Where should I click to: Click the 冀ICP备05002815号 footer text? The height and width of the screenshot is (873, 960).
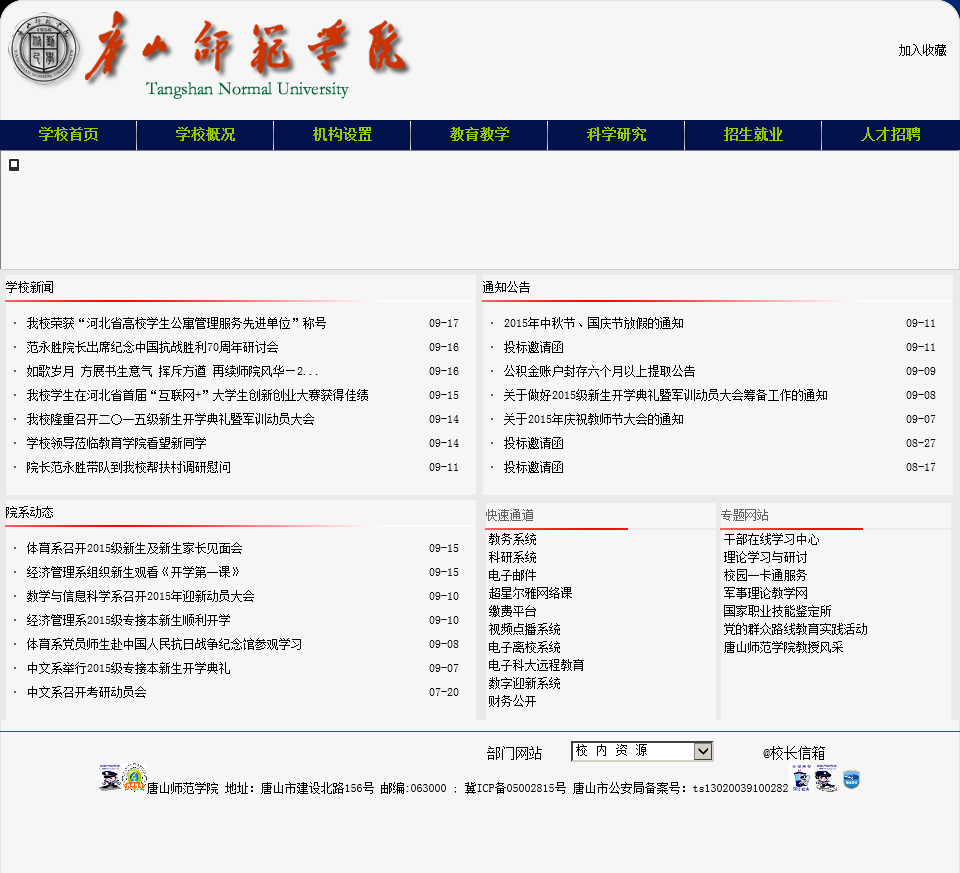(x=515, y=789)
